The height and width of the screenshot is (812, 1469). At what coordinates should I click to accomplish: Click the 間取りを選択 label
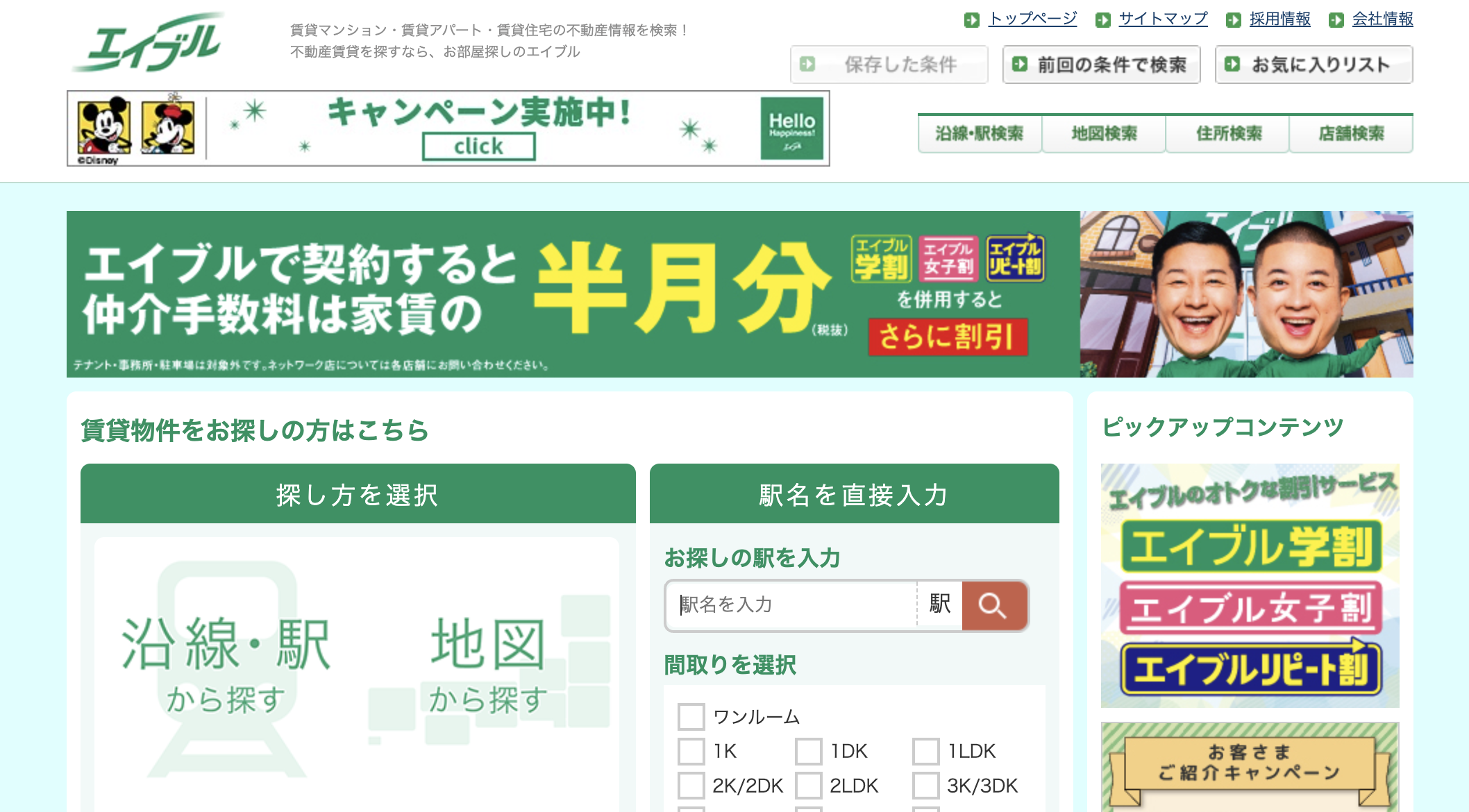tap(730, 665)
